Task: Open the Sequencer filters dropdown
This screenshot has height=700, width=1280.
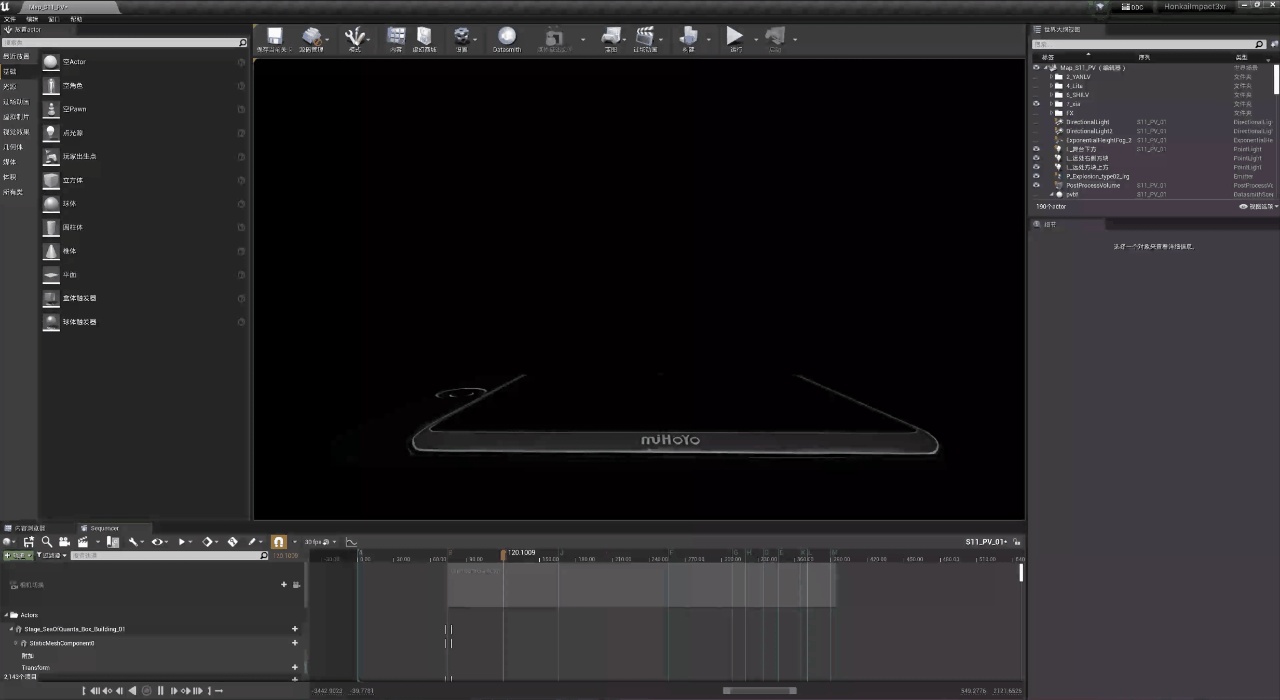Action: (54, 555)
